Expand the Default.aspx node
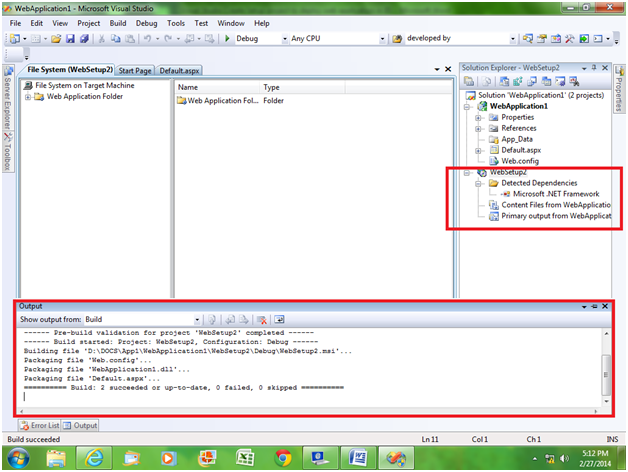Screen dimensions: 628x472 [478, 151]
